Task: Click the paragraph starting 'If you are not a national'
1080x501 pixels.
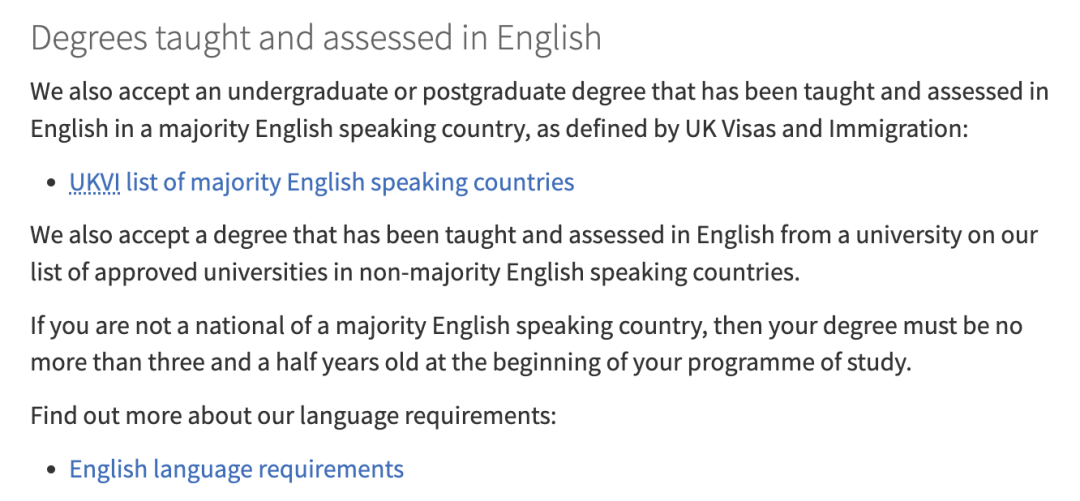Action: [526, 343]
